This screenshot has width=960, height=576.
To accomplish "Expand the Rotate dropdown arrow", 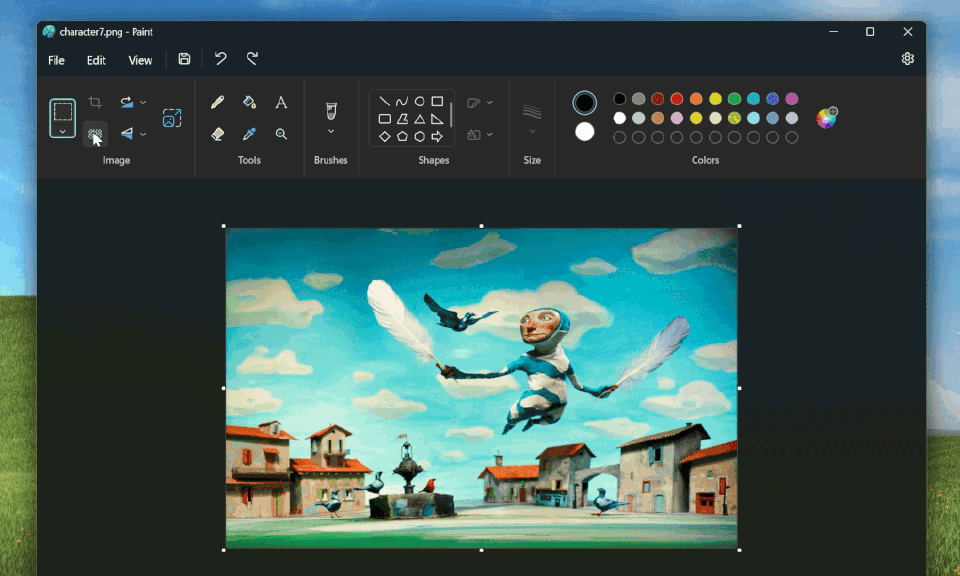I will pyautogui.click(x=143, y=102).
